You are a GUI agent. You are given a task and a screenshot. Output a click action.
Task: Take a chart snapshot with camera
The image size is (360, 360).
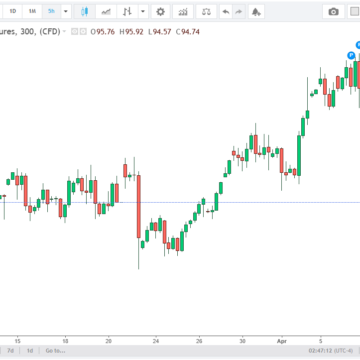333,12
